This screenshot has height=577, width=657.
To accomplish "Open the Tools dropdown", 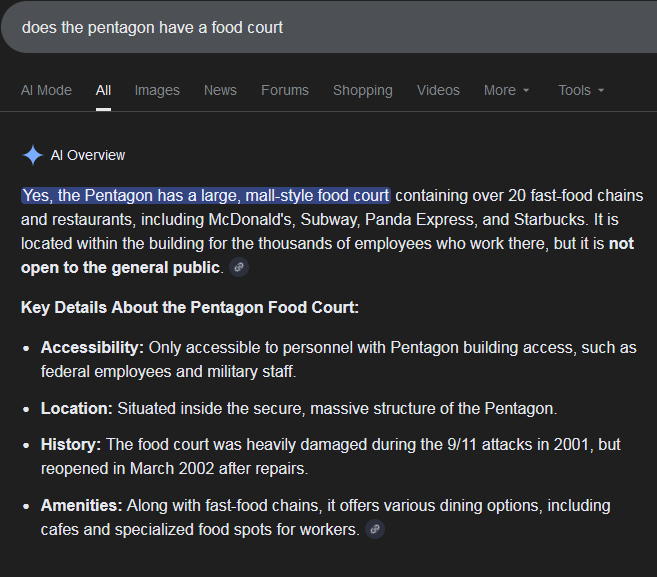I will (x=581, y=91).
